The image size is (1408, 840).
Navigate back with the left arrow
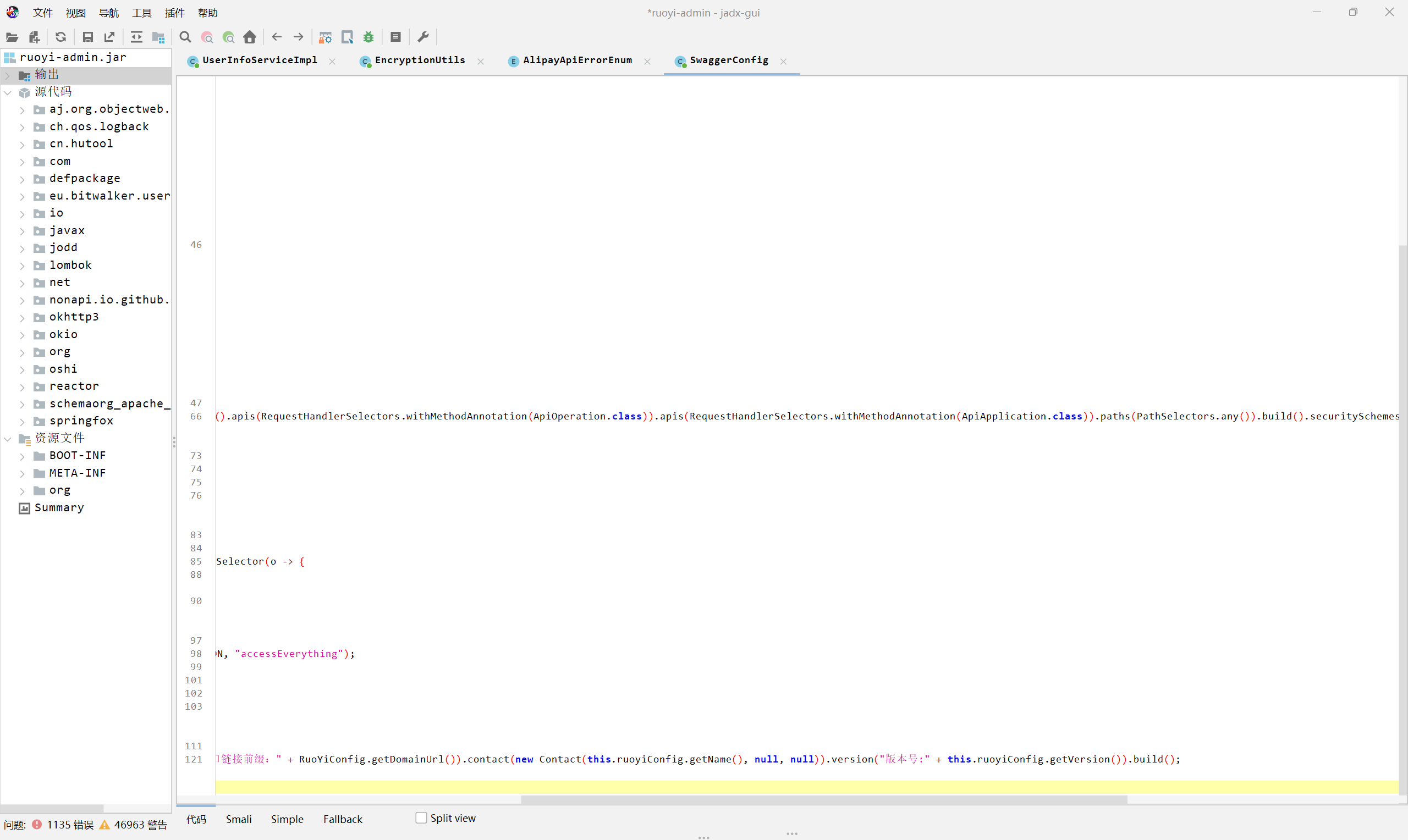pos(277,37)
